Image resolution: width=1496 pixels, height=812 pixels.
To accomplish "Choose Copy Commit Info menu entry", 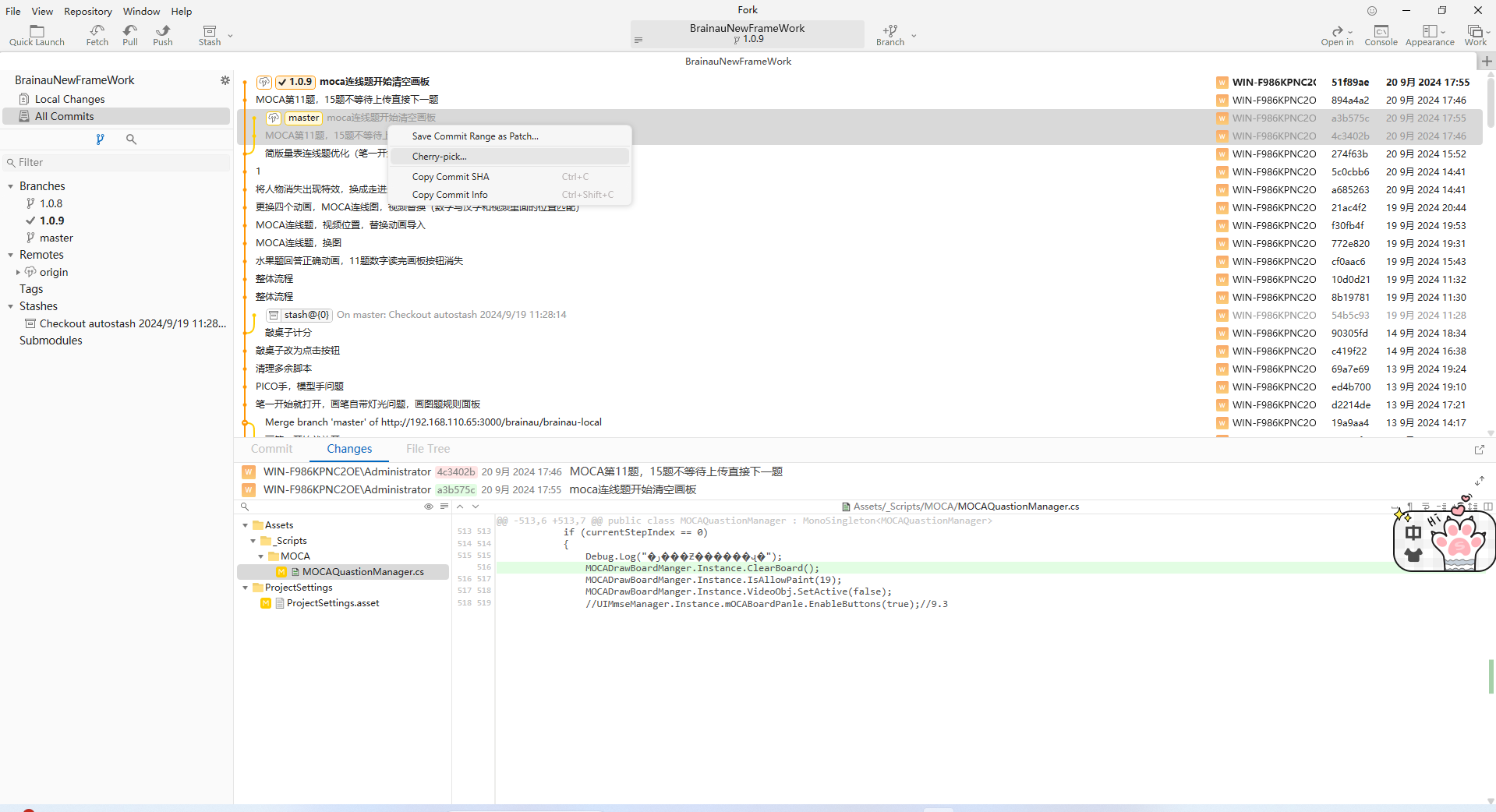I will [x=510, y=195].
